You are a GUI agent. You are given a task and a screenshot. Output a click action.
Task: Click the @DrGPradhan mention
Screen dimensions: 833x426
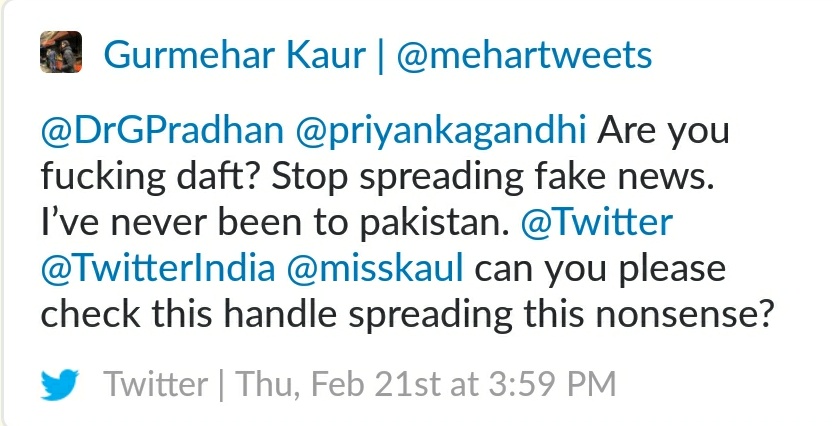(162, 131)
